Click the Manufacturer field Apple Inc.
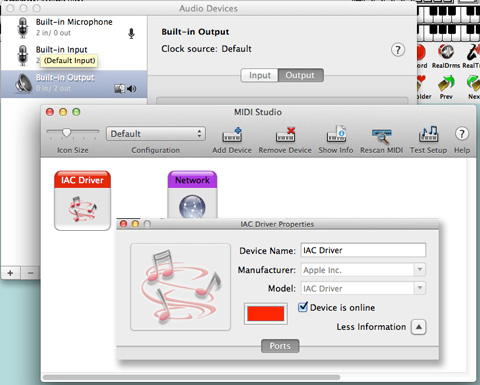The image size is (480, 385). (x=357, y=270)
